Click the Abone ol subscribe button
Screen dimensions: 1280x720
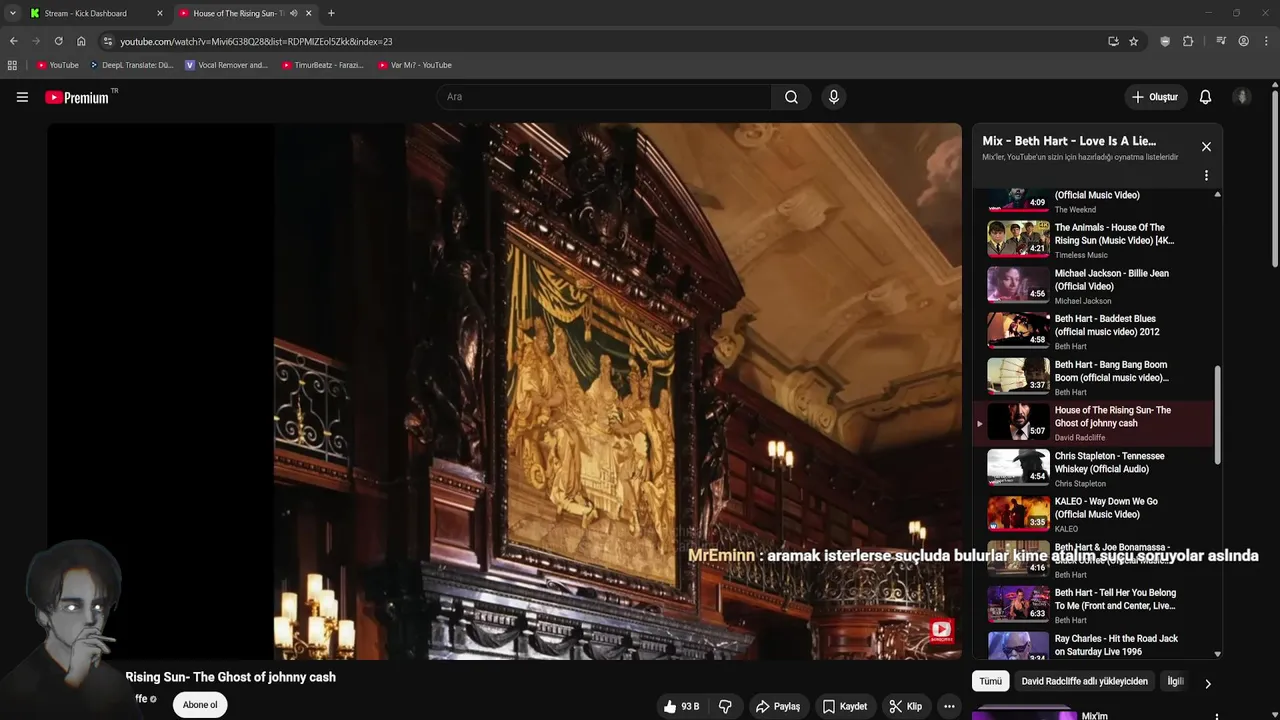[x=200, y=705]
